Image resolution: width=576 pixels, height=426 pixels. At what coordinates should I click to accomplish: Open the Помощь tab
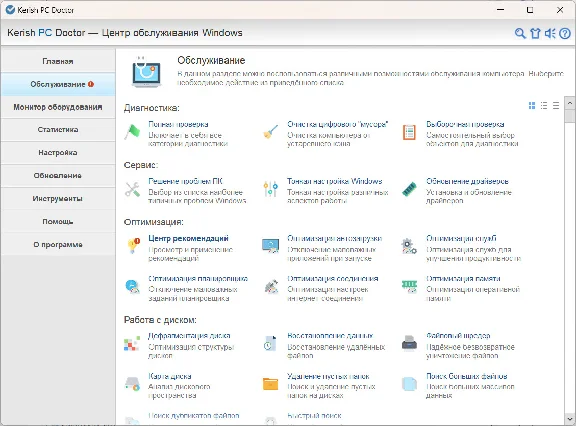pyautogui.click(x=58, y=221)
